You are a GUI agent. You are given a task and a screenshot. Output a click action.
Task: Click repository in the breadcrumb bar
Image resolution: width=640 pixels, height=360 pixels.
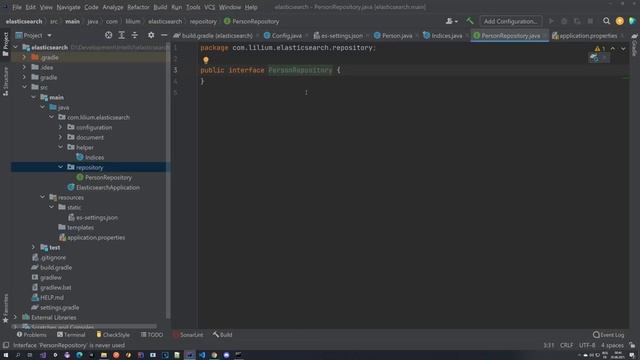(x=203, y=21)
